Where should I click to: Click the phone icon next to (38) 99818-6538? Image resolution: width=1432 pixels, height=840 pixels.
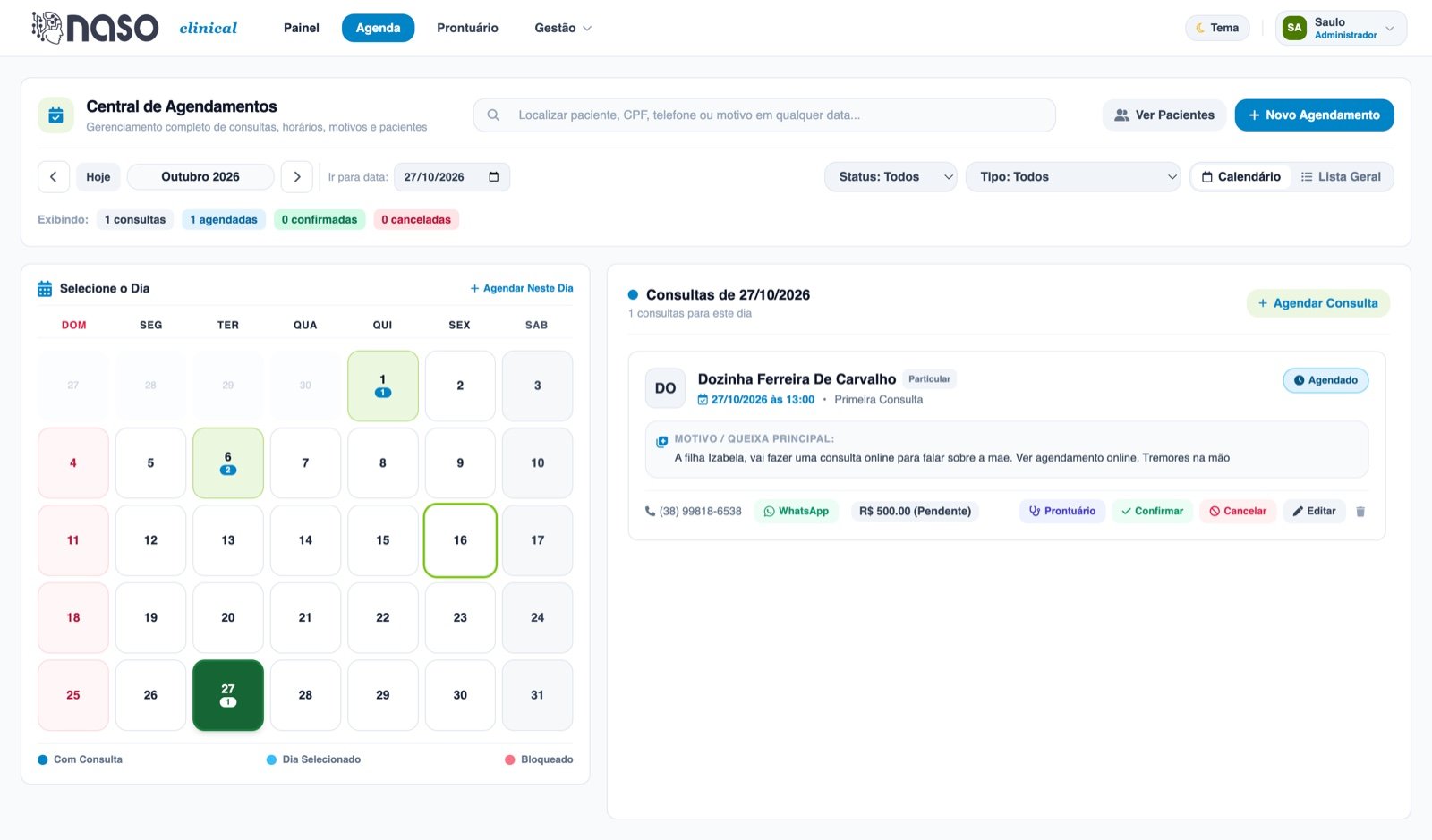pos(650,512)
